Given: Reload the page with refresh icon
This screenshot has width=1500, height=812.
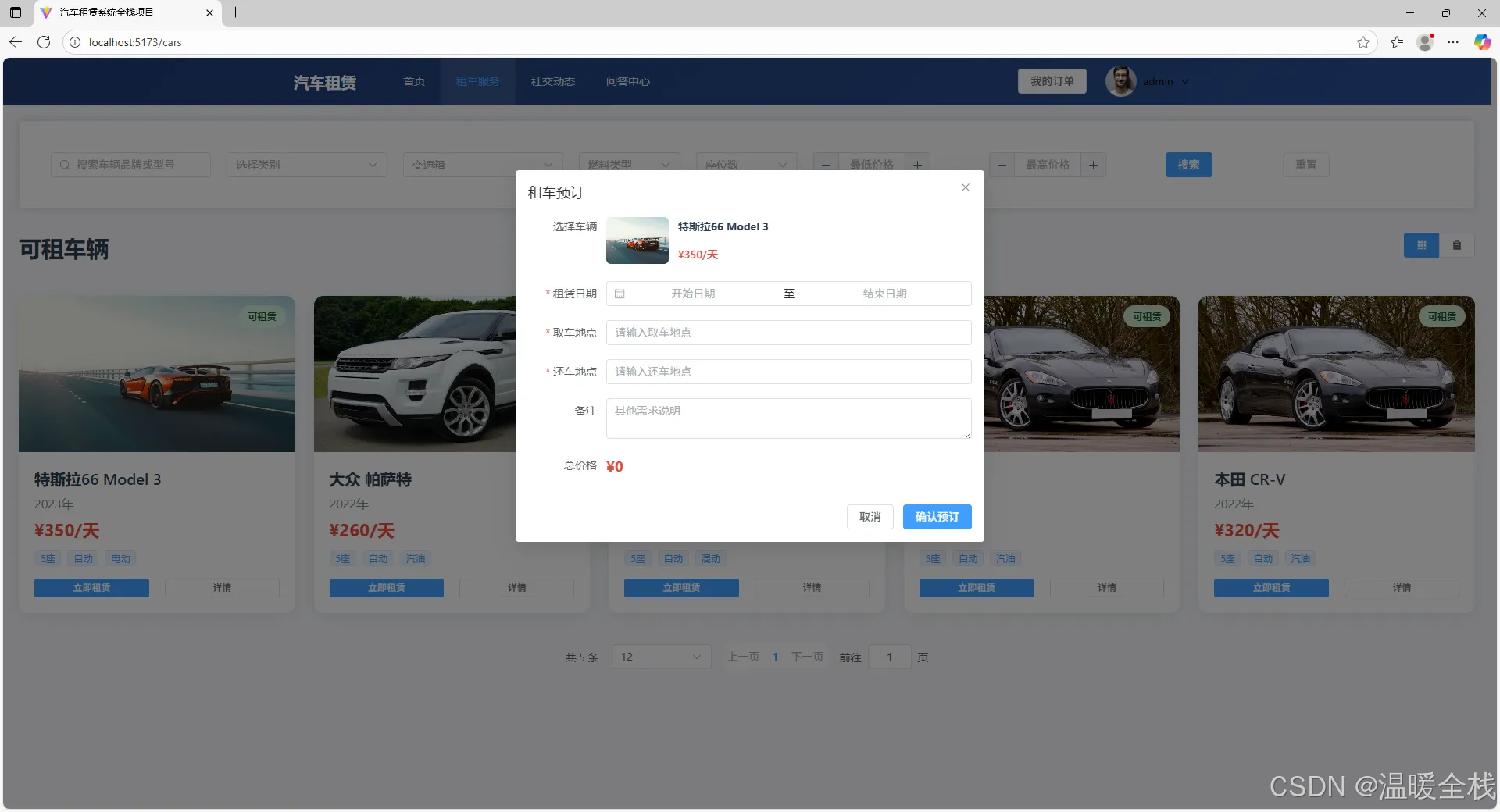Looking at the screenshot, I should click(x=44, y=42).
